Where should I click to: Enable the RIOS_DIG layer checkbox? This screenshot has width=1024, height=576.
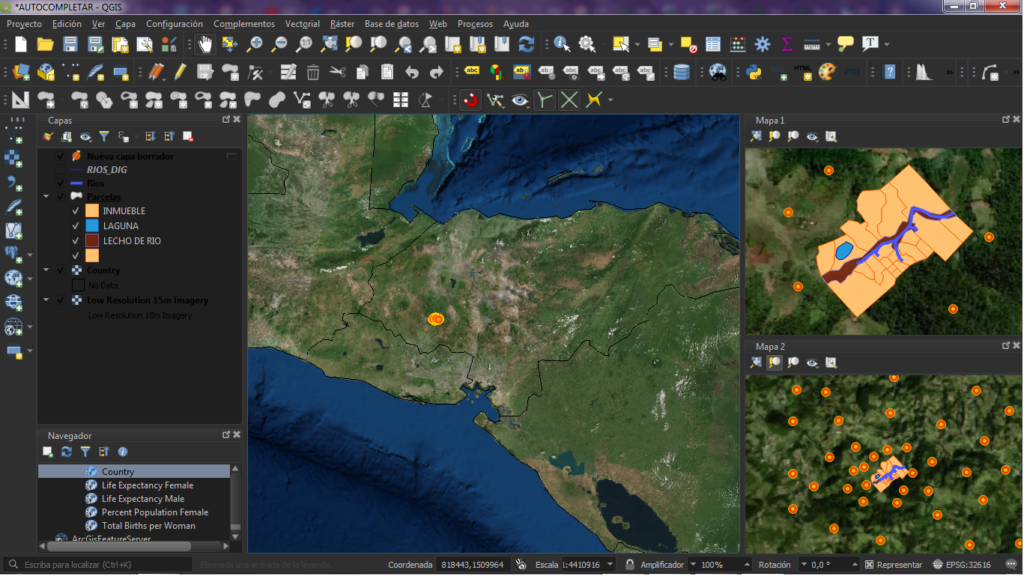pos(61,170)
